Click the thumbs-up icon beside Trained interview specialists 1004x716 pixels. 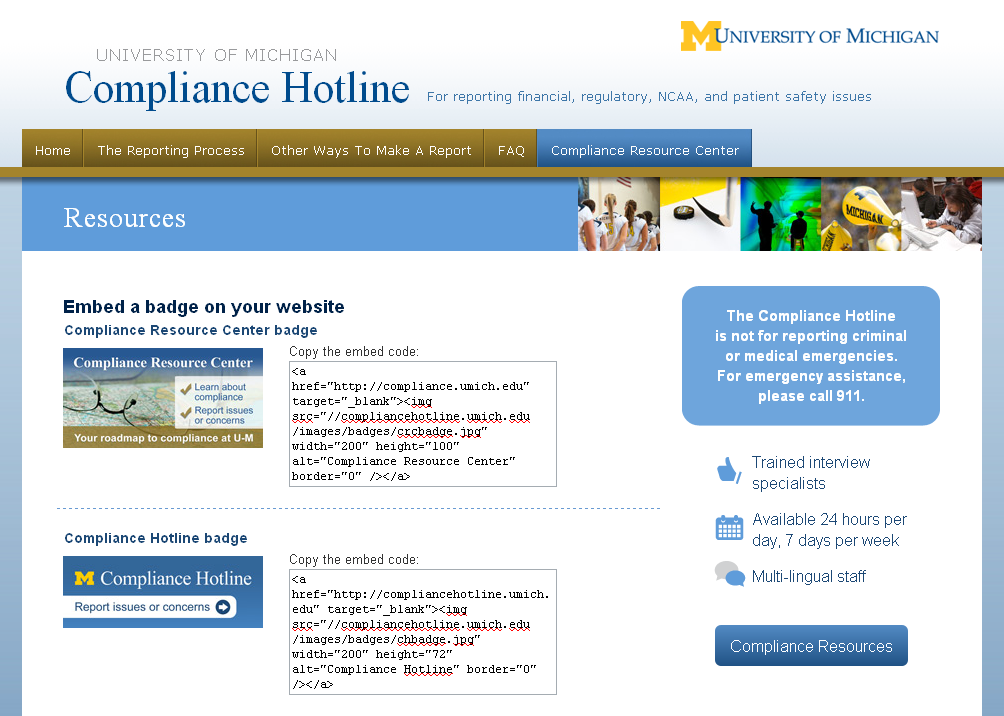point(728,470)
